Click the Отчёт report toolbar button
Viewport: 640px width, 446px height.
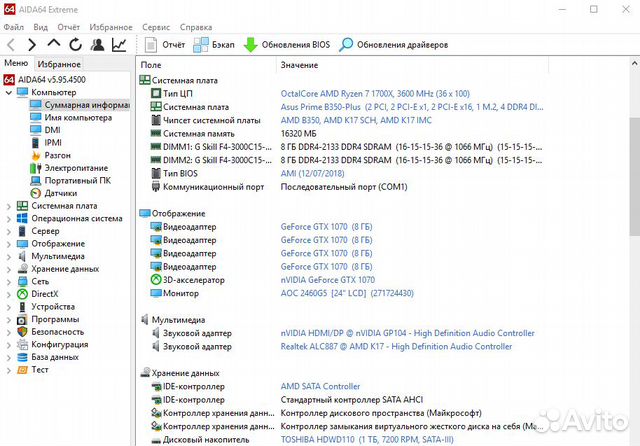165,44
